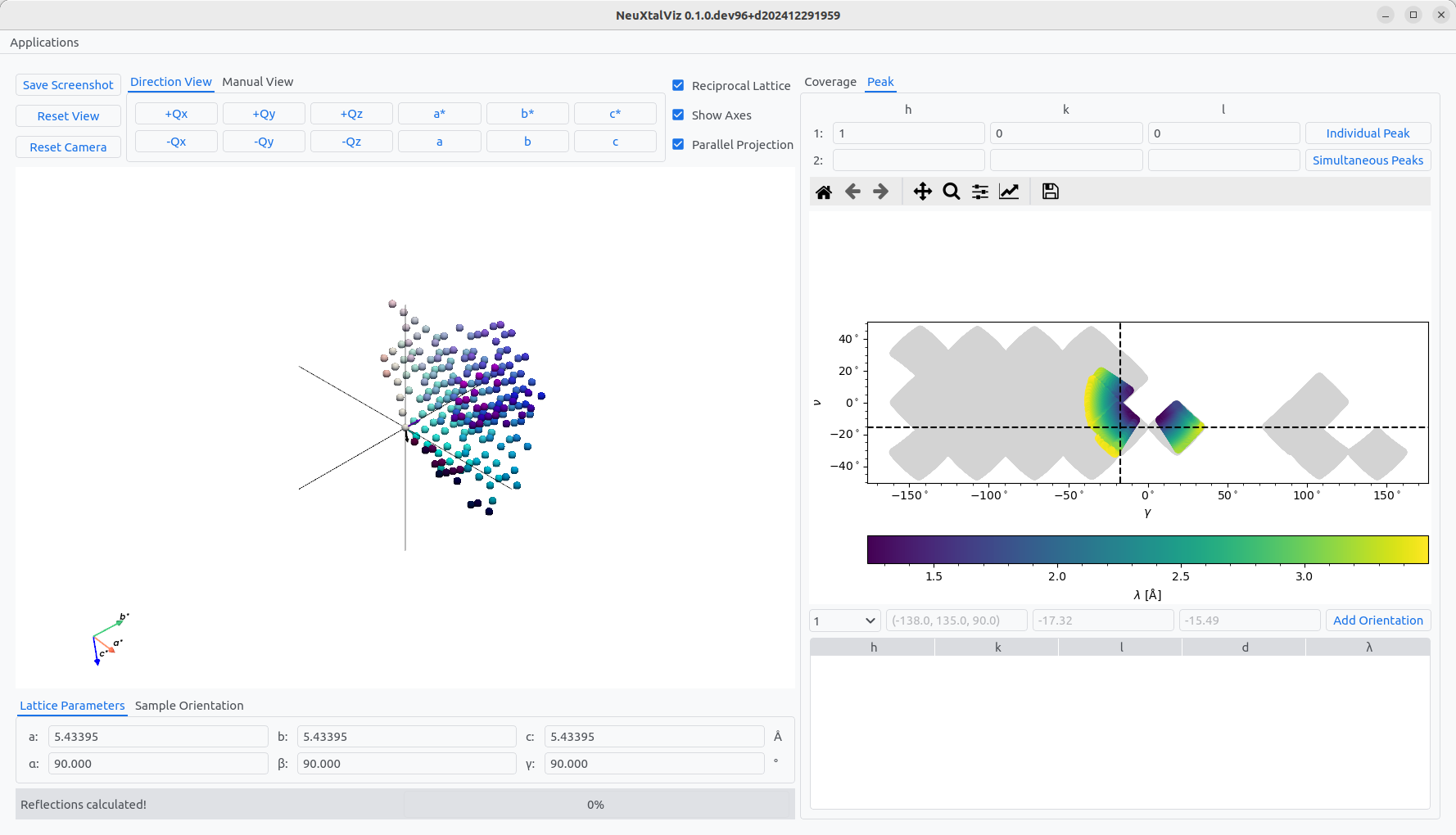Switch to the Coverage tab
This screenshot has width=1456, height=835.
(x=830, y=82)
